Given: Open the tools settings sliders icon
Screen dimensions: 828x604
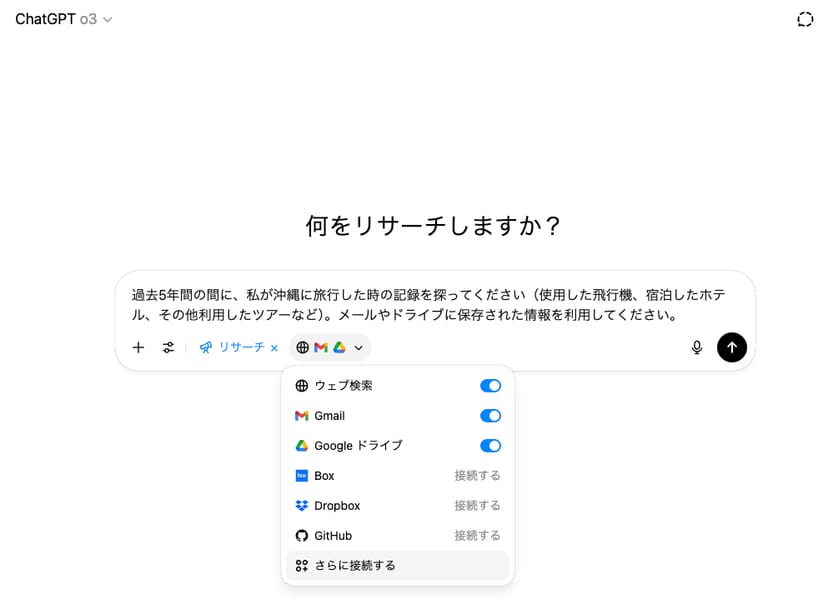Looking at the screenshot, I should coord(168,348).
